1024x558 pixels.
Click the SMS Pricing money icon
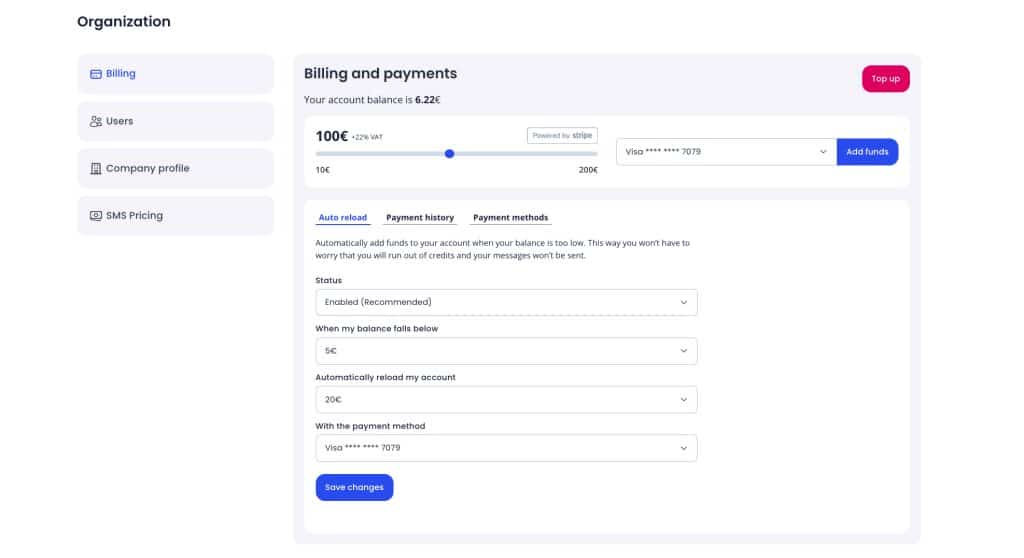(x=96, y=216)
